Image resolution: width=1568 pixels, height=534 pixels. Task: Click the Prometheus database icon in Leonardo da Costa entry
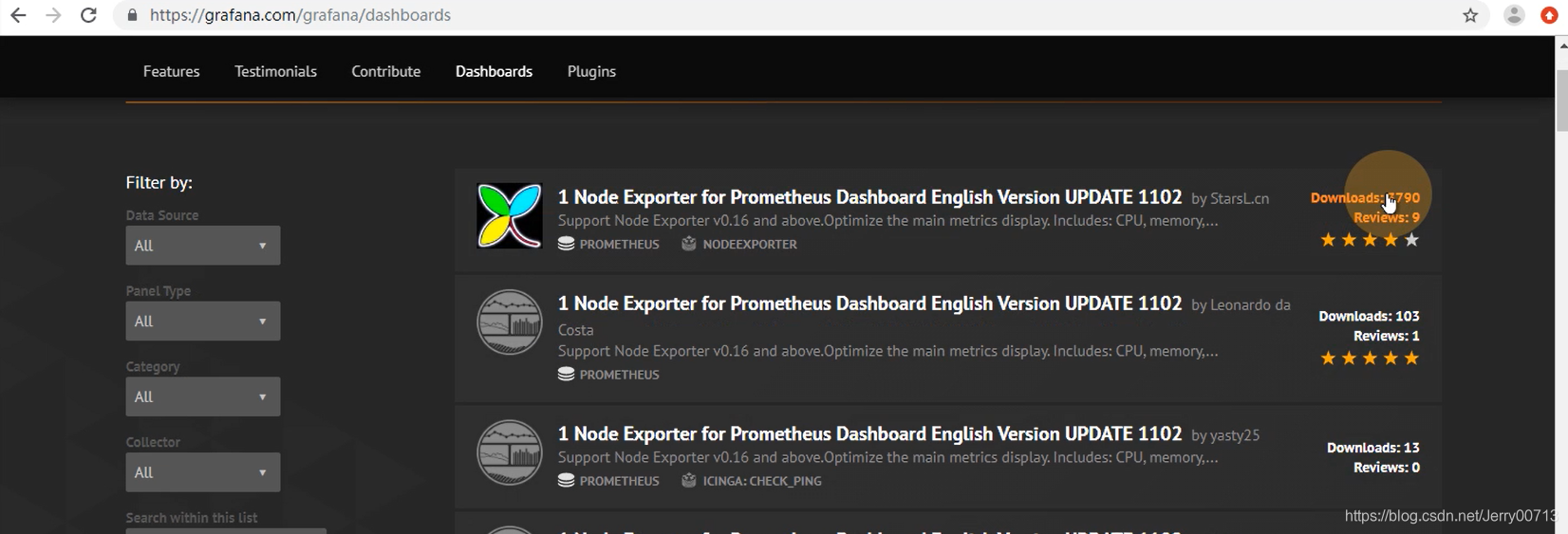[566, 374]
